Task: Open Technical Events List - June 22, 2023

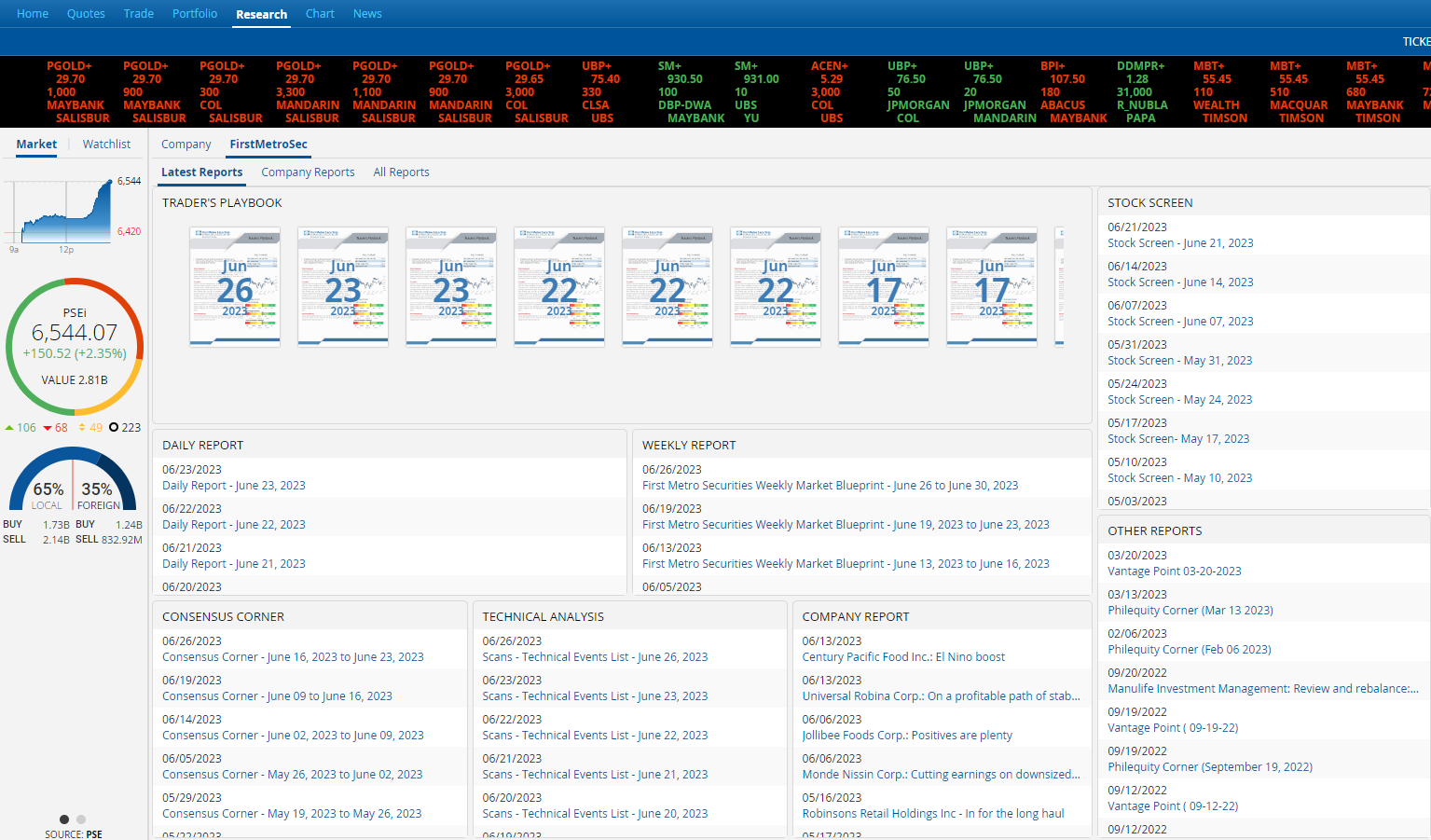Action: (595, 736)
